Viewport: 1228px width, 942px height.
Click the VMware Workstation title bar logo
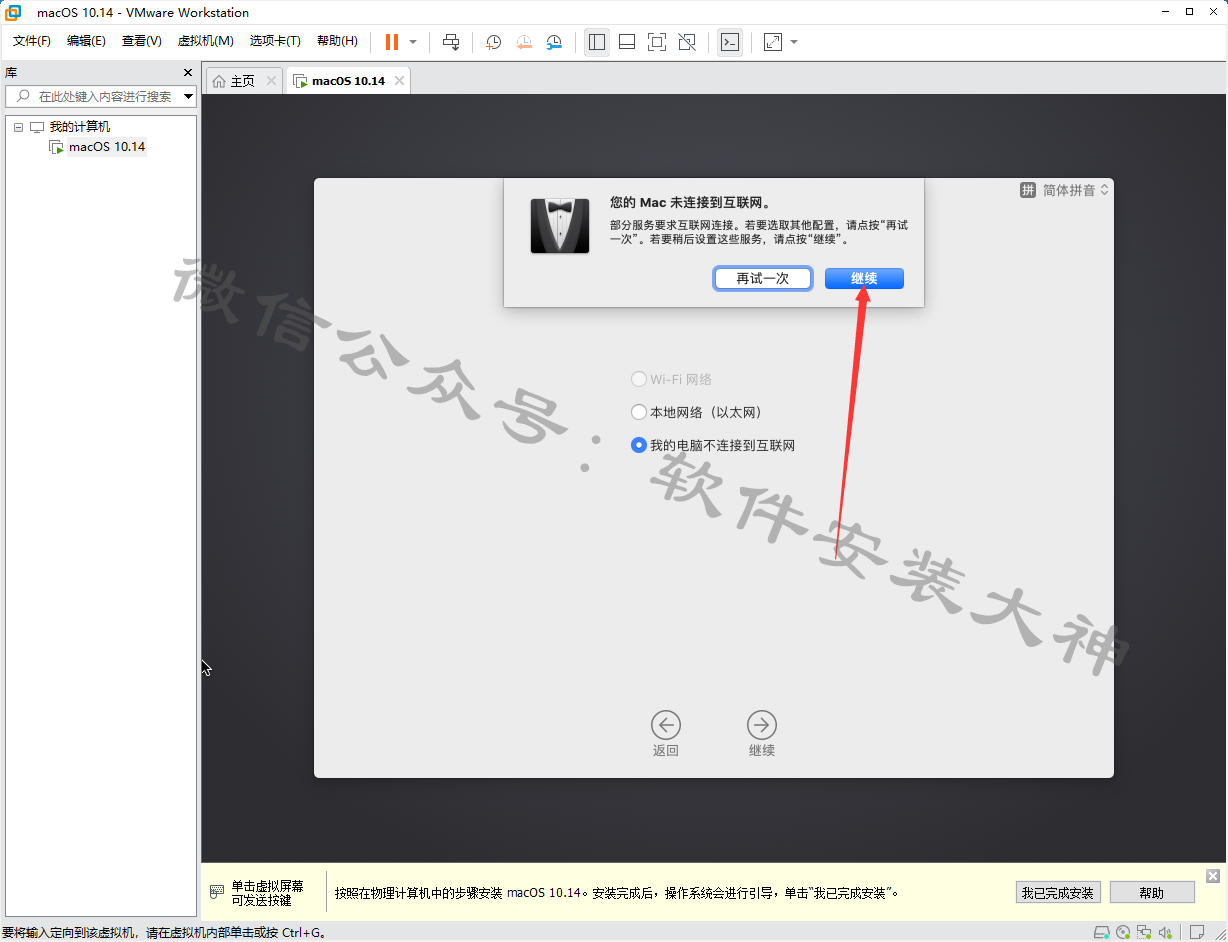pos(14,12)
